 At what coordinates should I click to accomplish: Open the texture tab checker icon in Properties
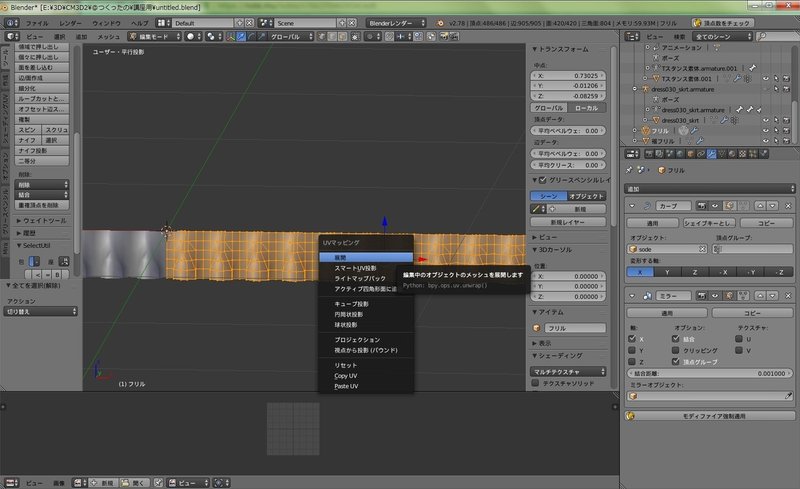pos(743,154)
